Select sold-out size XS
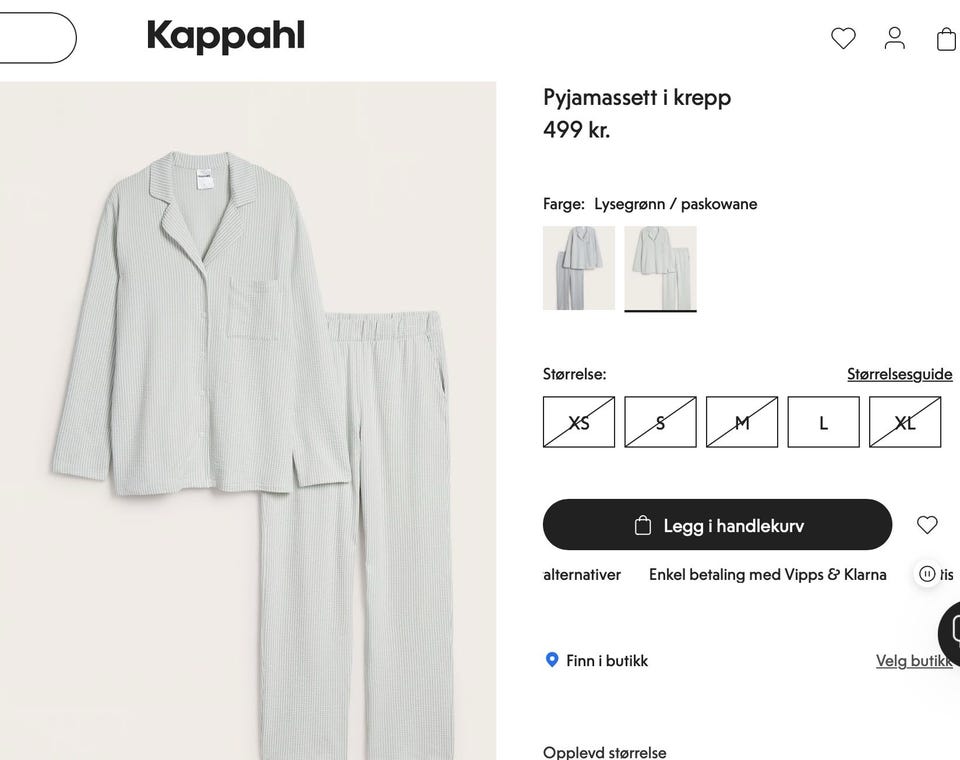The image size is (960, 760). 579,422
